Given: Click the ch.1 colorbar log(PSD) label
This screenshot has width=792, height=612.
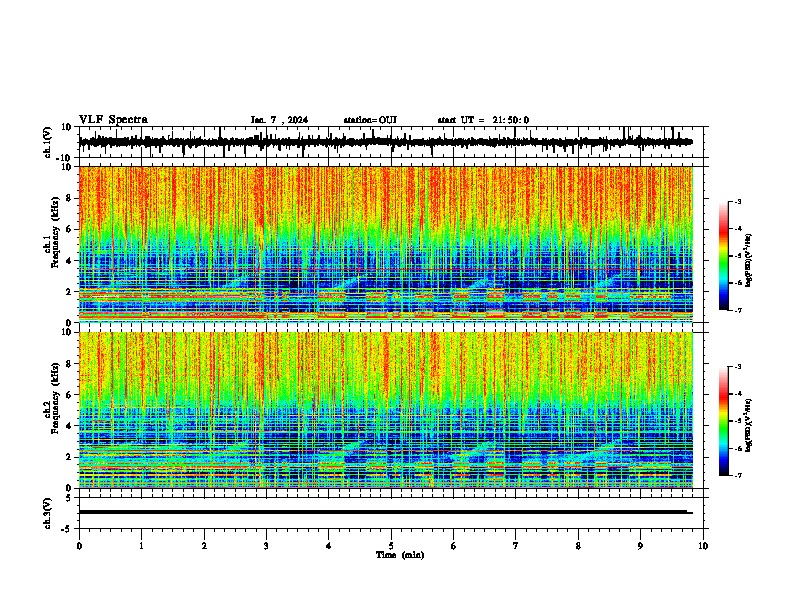Looking at the screenshot, I should coord(749,261).
